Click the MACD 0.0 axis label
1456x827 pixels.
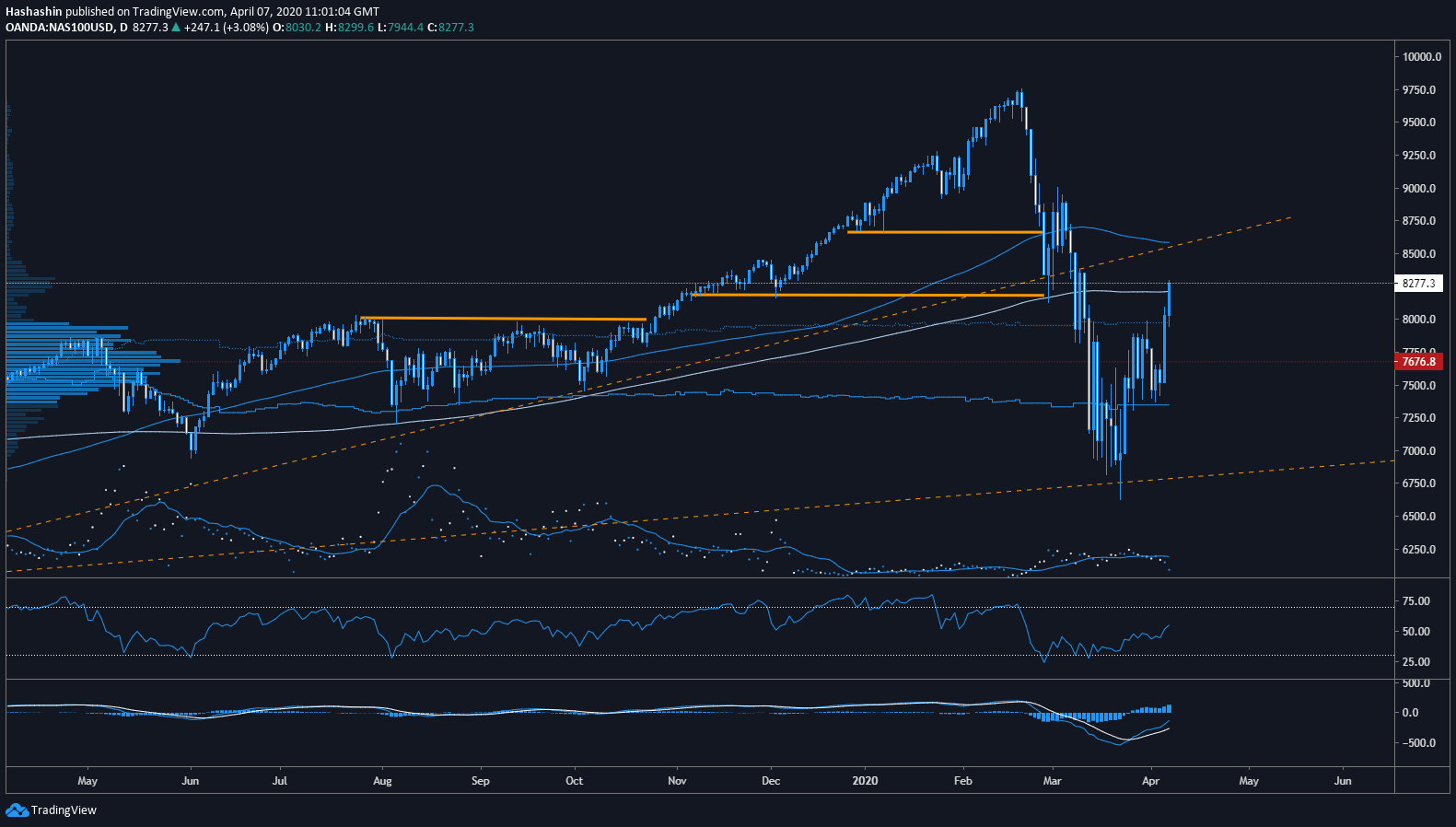pos(1410,713)
